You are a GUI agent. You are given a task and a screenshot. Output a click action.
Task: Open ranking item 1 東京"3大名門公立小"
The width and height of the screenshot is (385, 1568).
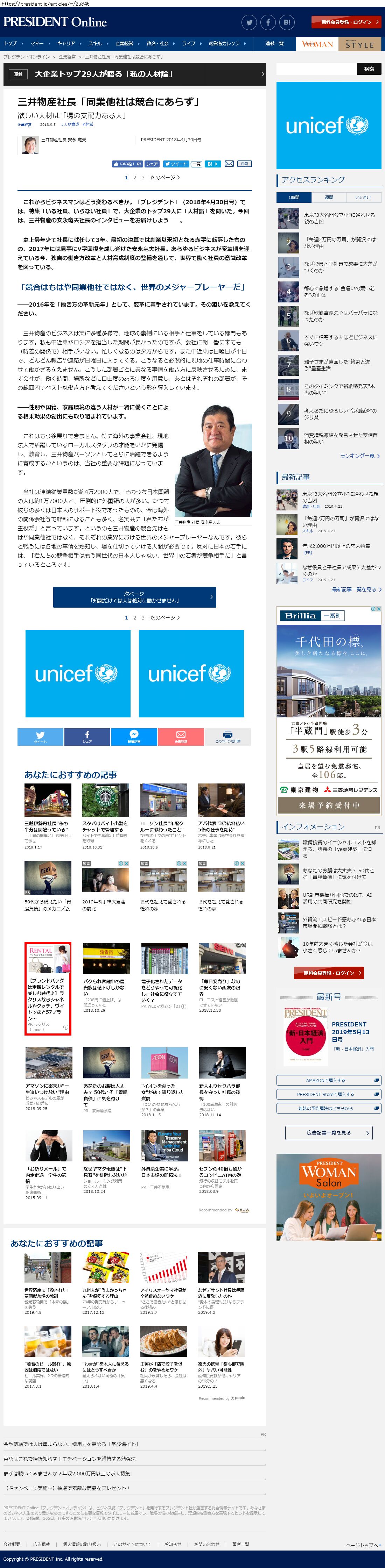tap(329, 219)
